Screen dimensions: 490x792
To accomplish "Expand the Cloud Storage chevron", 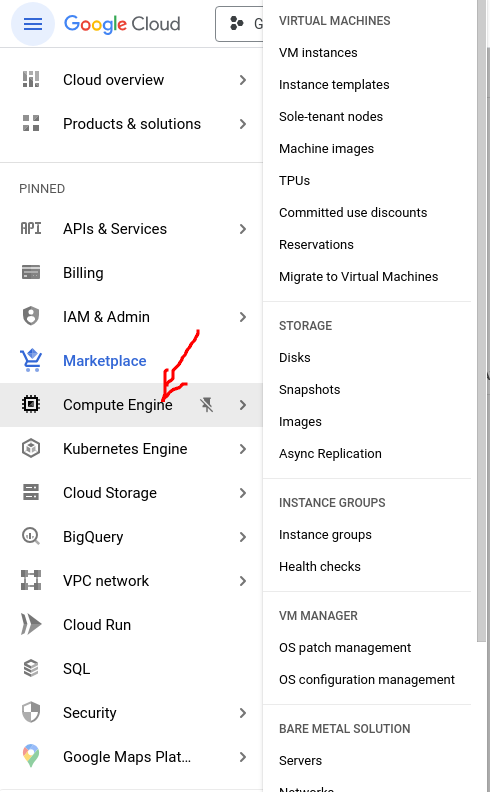I will point(243,492).
